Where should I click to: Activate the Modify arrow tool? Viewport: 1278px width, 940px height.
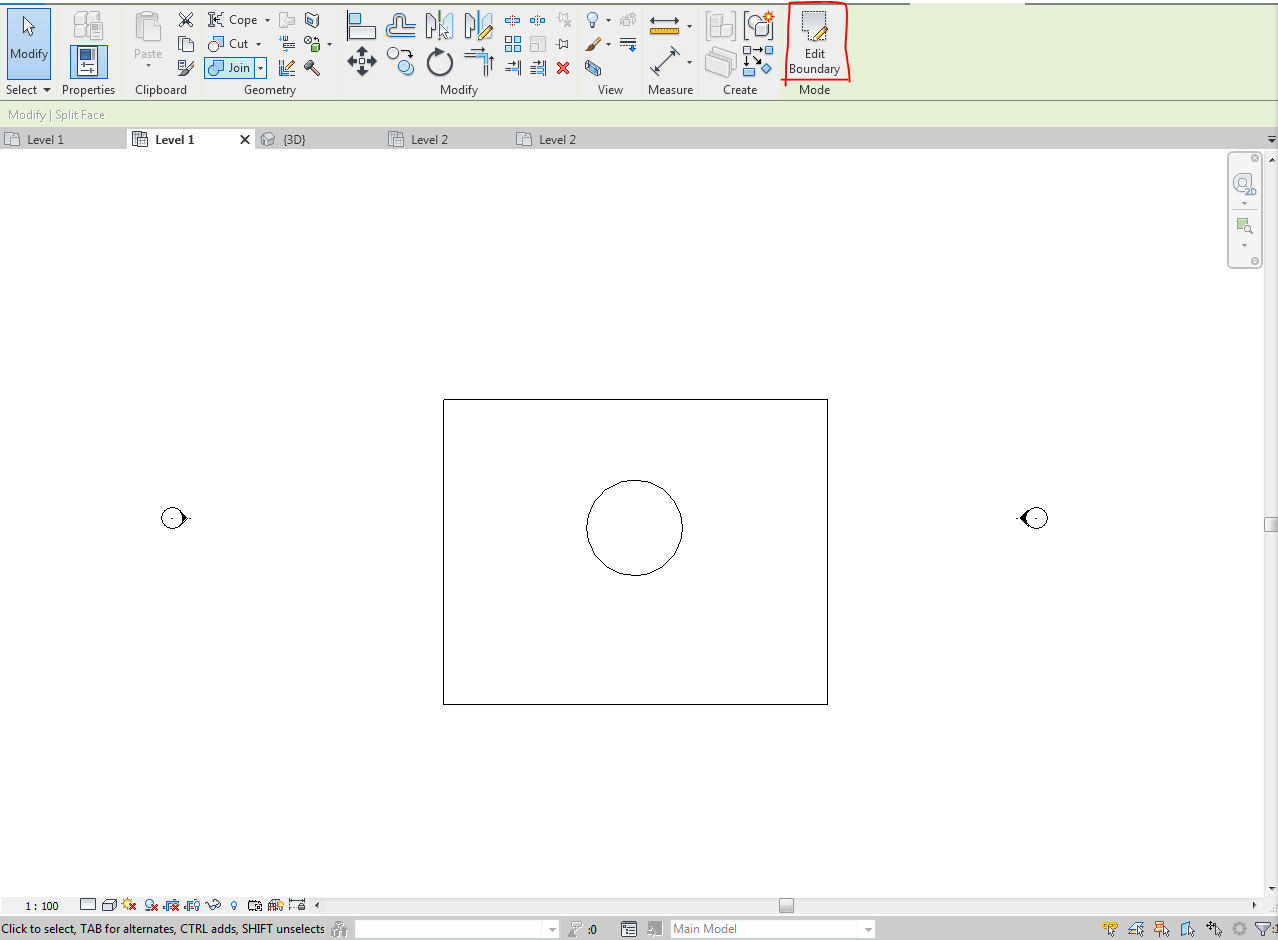pos(29,44)
